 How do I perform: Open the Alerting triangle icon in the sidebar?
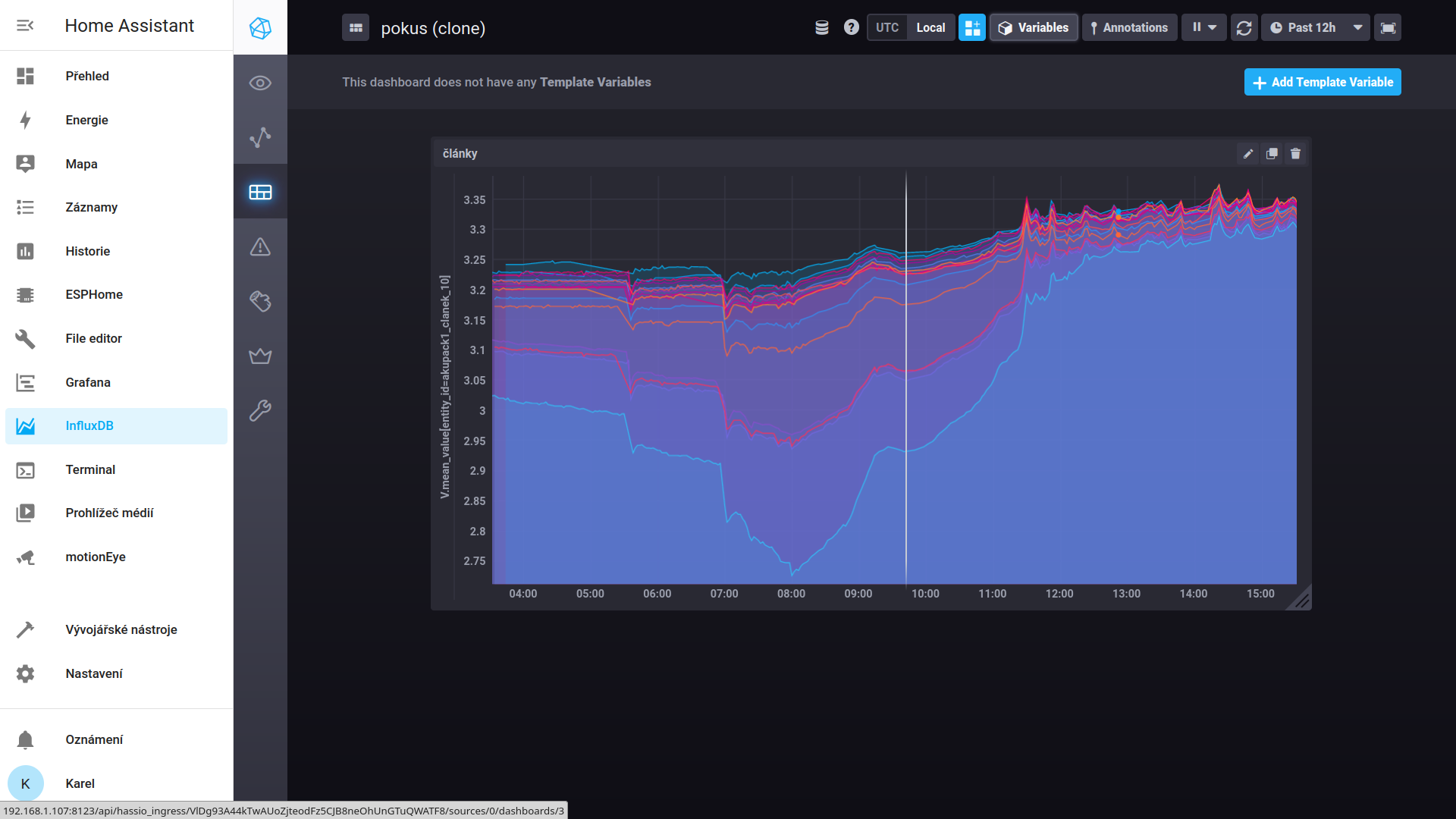[x=260, y=247]
